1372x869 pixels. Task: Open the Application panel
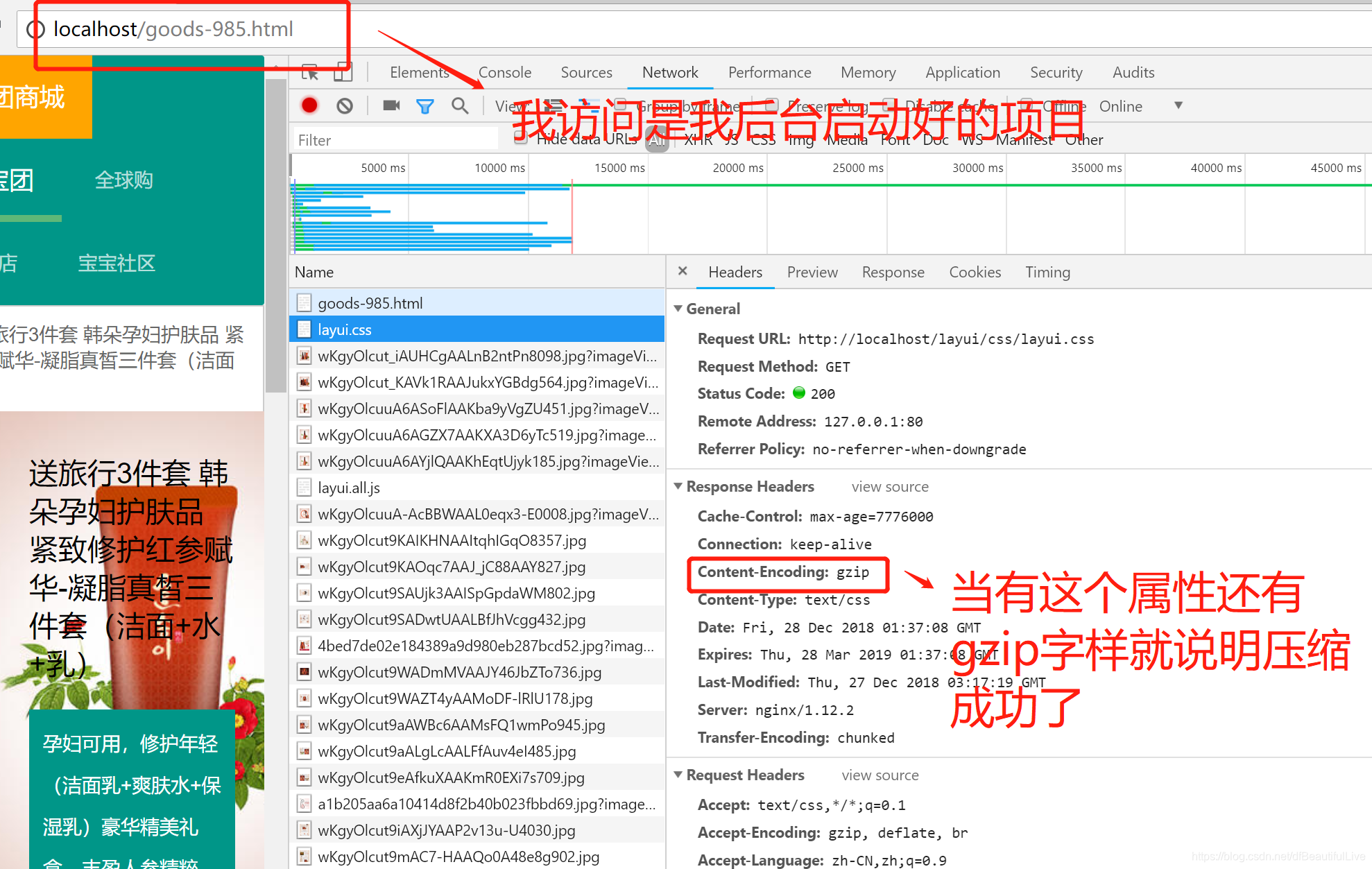click(x=963, y=72)
